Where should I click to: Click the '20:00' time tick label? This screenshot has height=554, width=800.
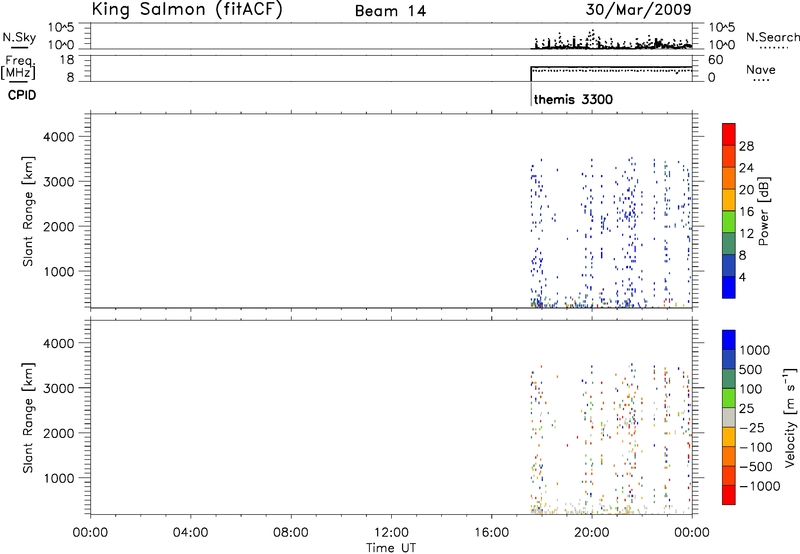tap(591, 533)
